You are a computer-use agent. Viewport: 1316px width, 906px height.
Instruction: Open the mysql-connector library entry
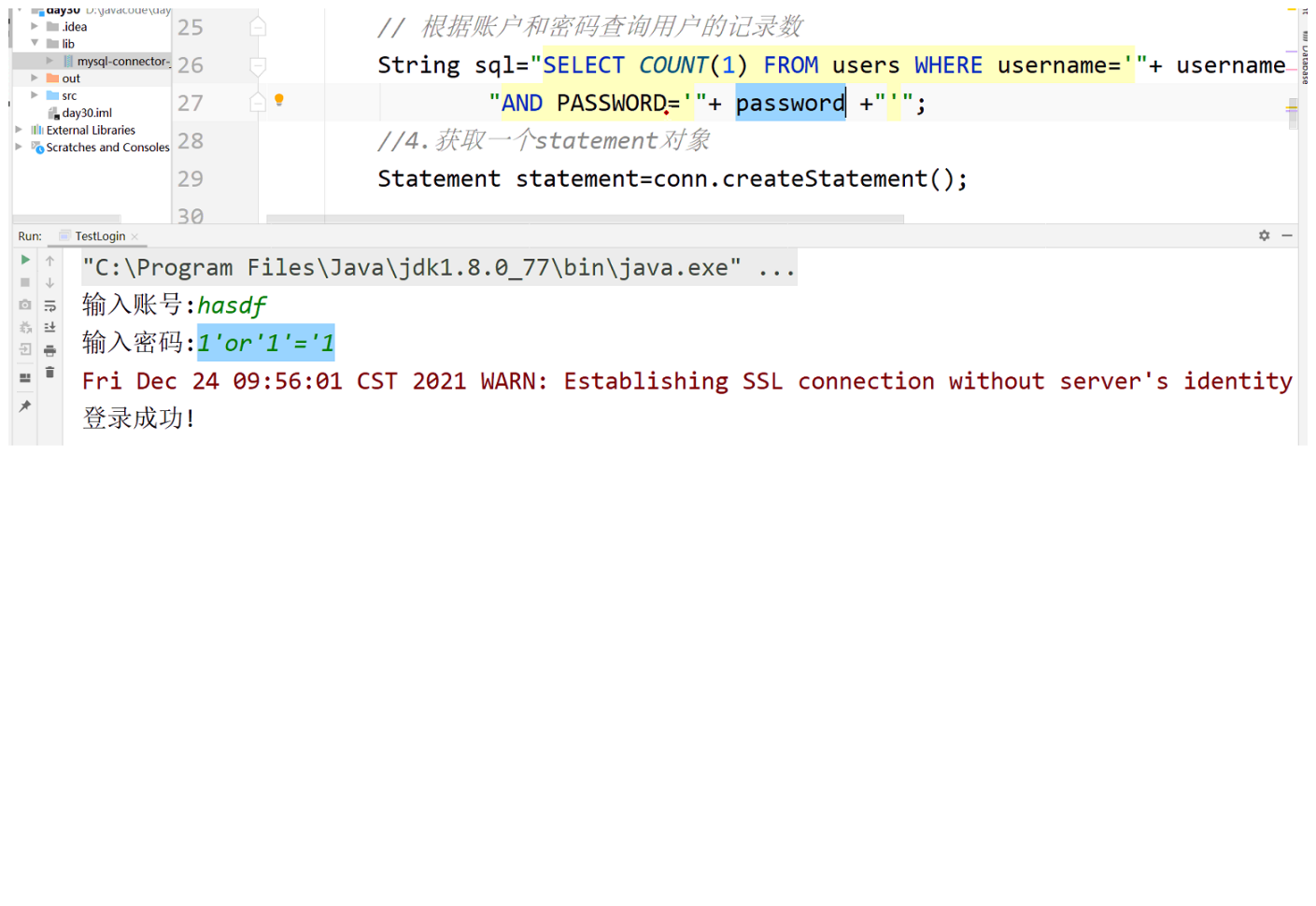[119, 61]
